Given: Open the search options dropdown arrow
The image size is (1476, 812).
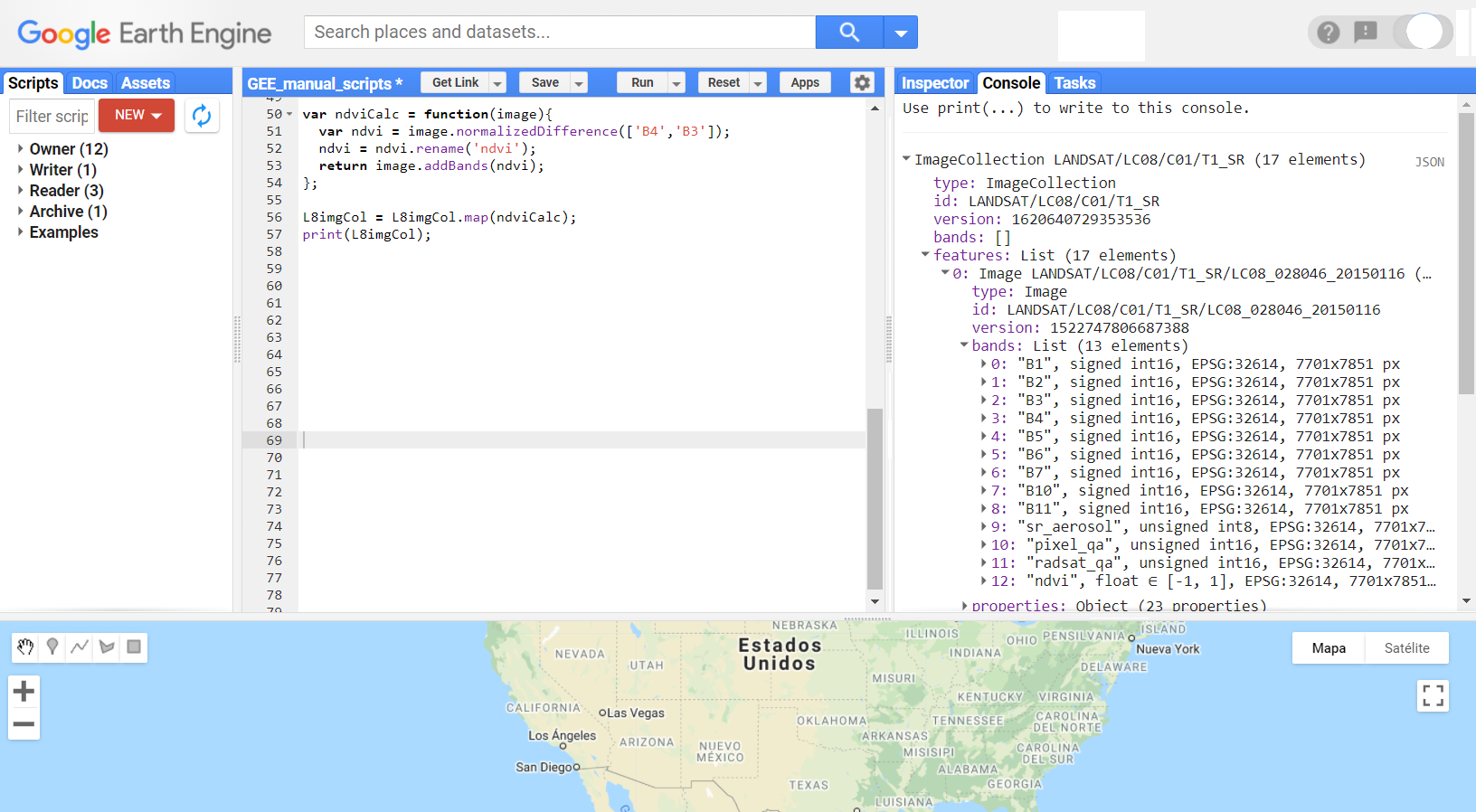Looking at the screenshot, I should [x=901, y=33].
